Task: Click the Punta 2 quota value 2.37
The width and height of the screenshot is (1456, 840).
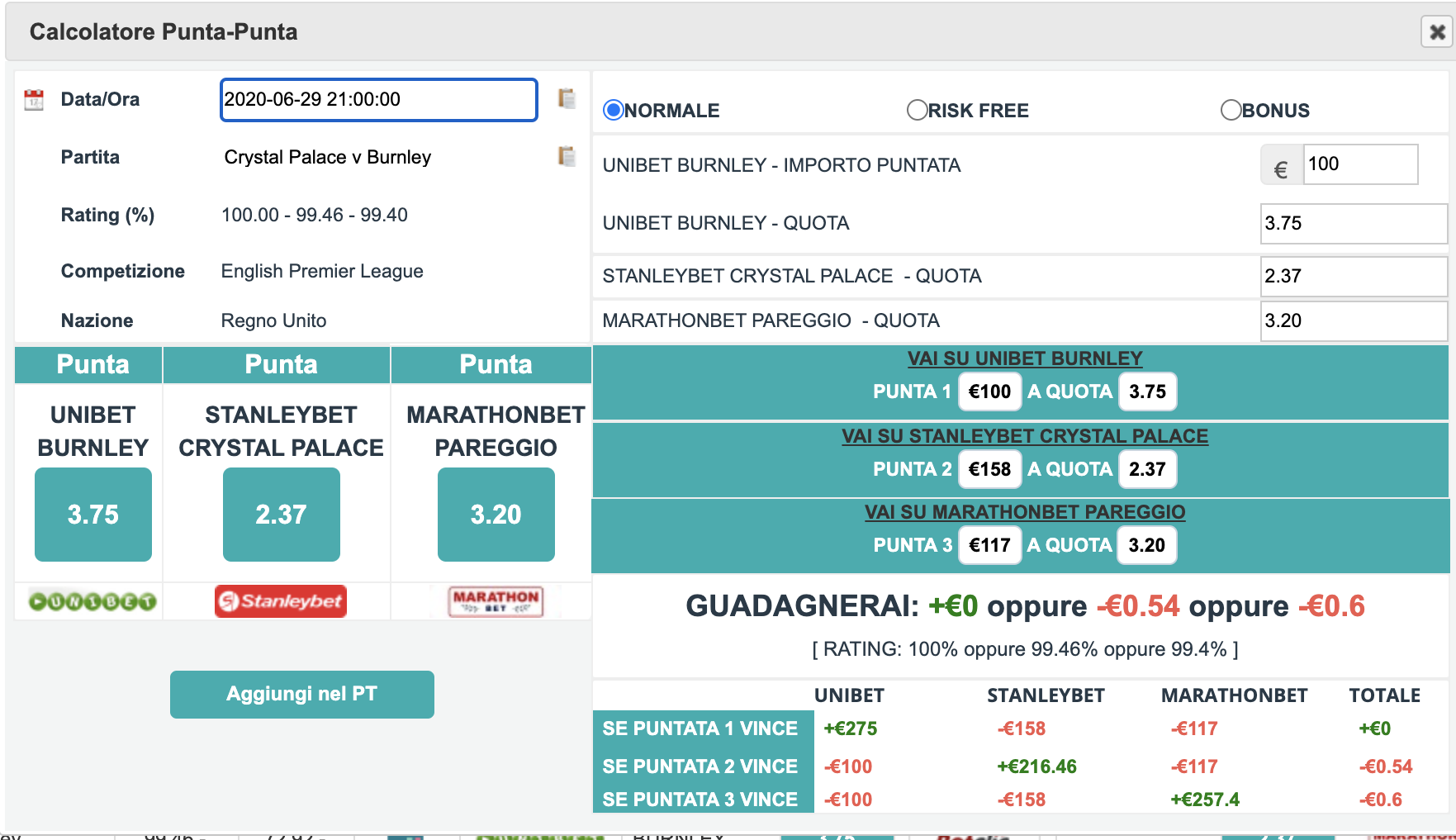Action: [1147, 469]
